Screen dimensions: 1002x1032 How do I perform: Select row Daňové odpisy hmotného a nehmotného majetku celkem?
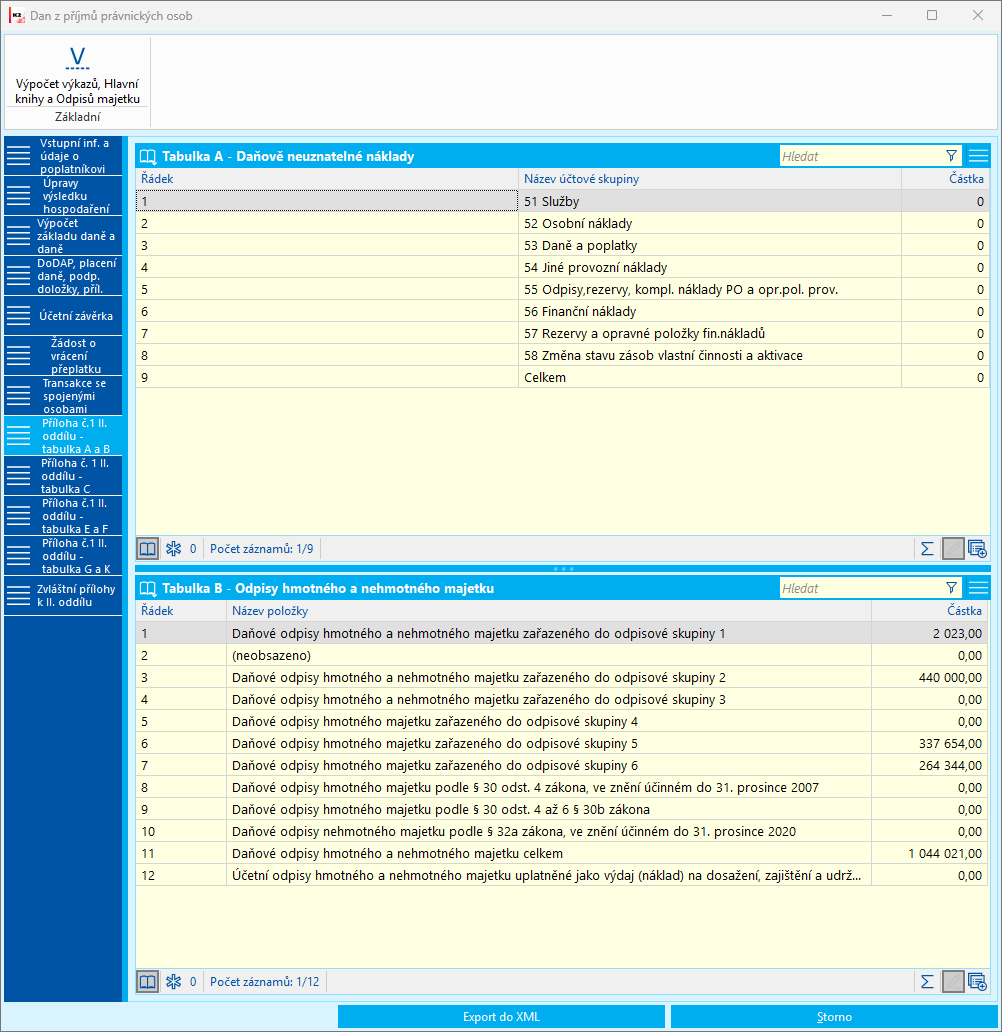coord(562,854)
